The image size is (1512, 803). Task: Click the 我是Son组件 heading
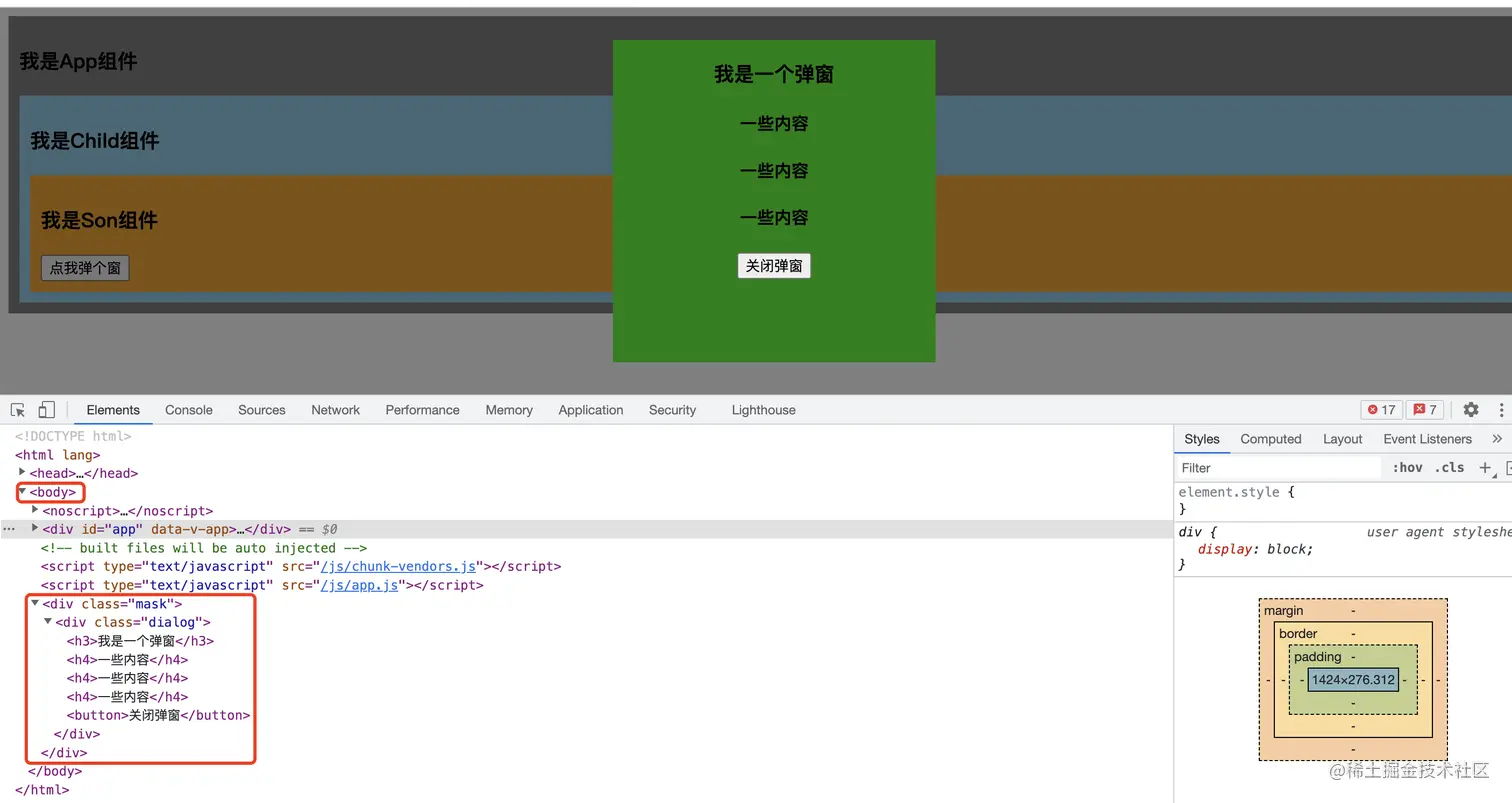(x=99, y=220)
